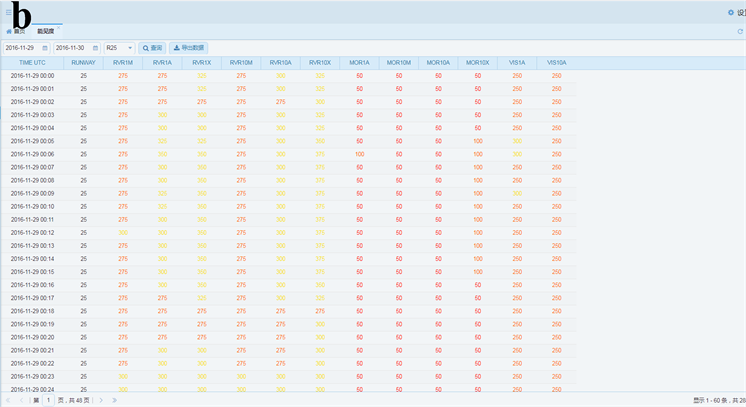746x407 pixels.
Task: Click the VIS10A column header
Action: pos(556,62)
